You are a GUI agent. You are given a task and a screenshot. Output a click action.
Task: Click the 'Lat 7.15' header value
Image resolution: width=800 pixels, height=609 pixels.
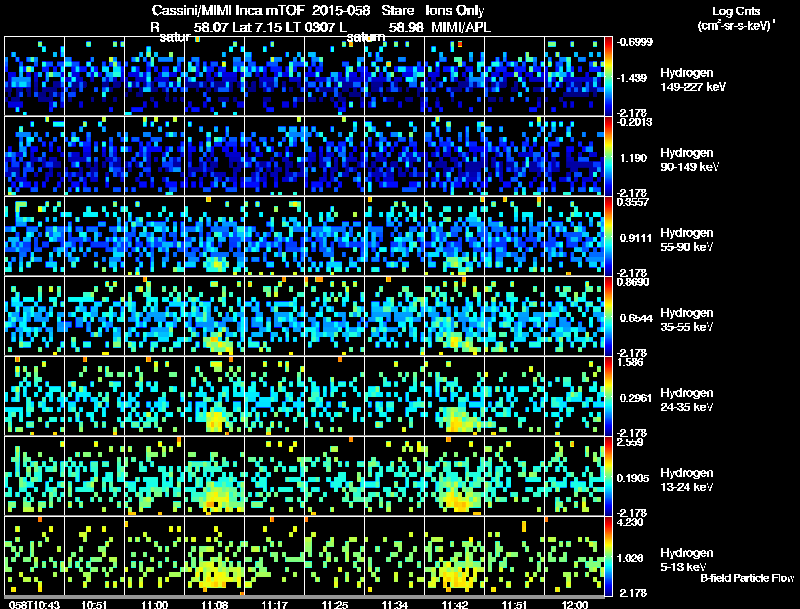[257, 27]
